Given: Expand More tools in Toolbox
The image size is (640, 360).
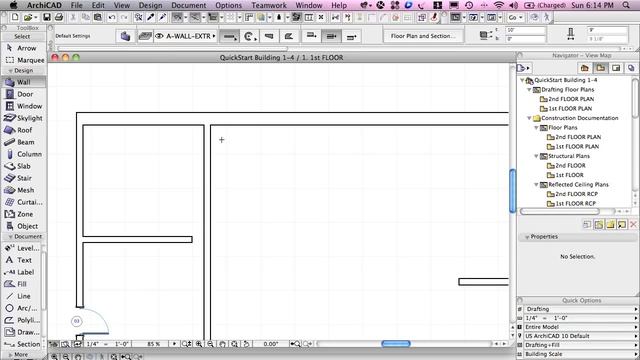Looking at the screenshot, I should click(x=21, y=355).
